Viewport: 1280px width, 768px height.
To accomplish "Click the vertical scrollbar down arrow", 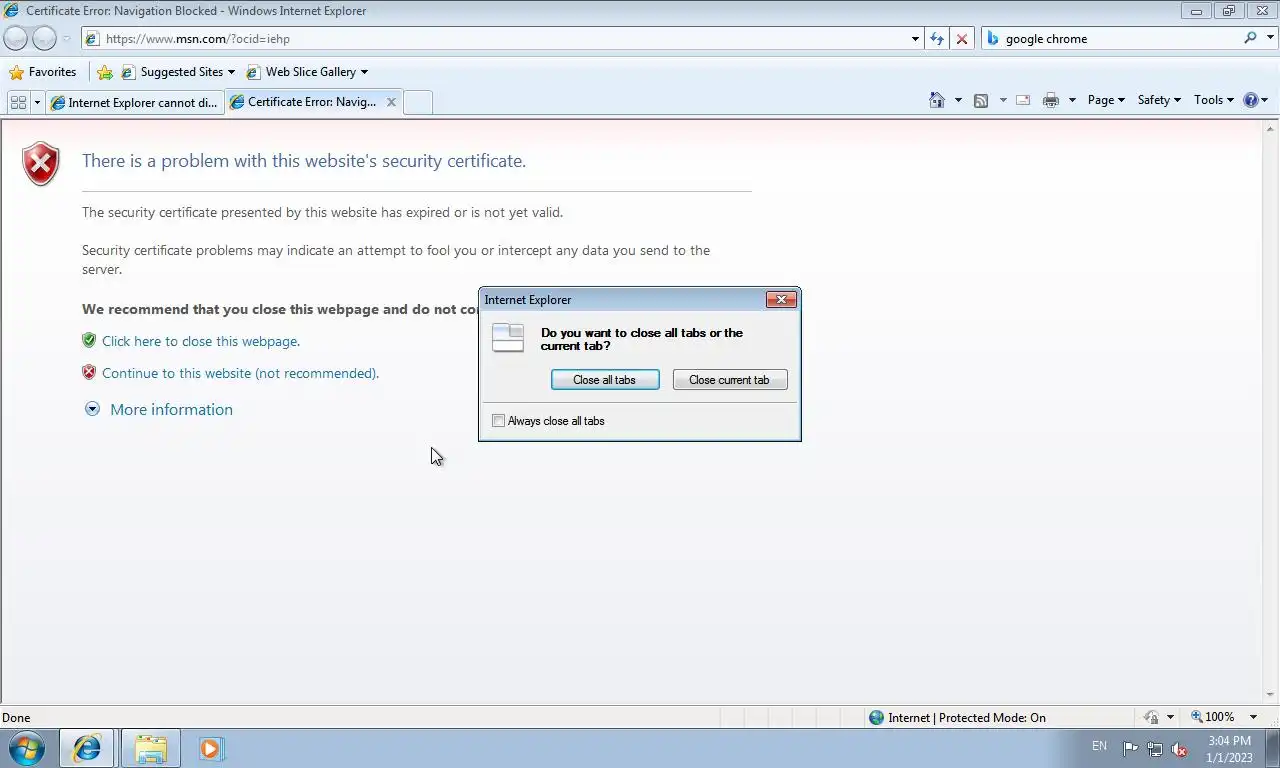I will (x=1271, y=695).
